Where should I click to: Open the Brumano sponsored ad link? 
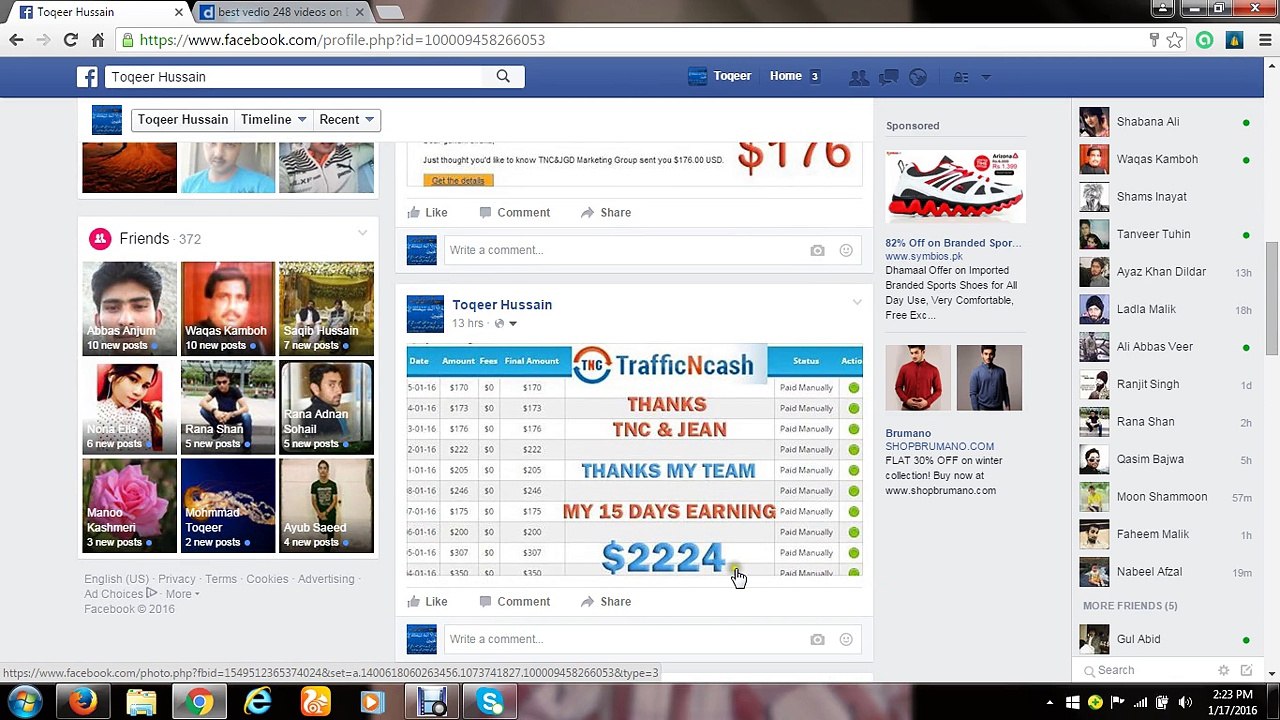908,433
